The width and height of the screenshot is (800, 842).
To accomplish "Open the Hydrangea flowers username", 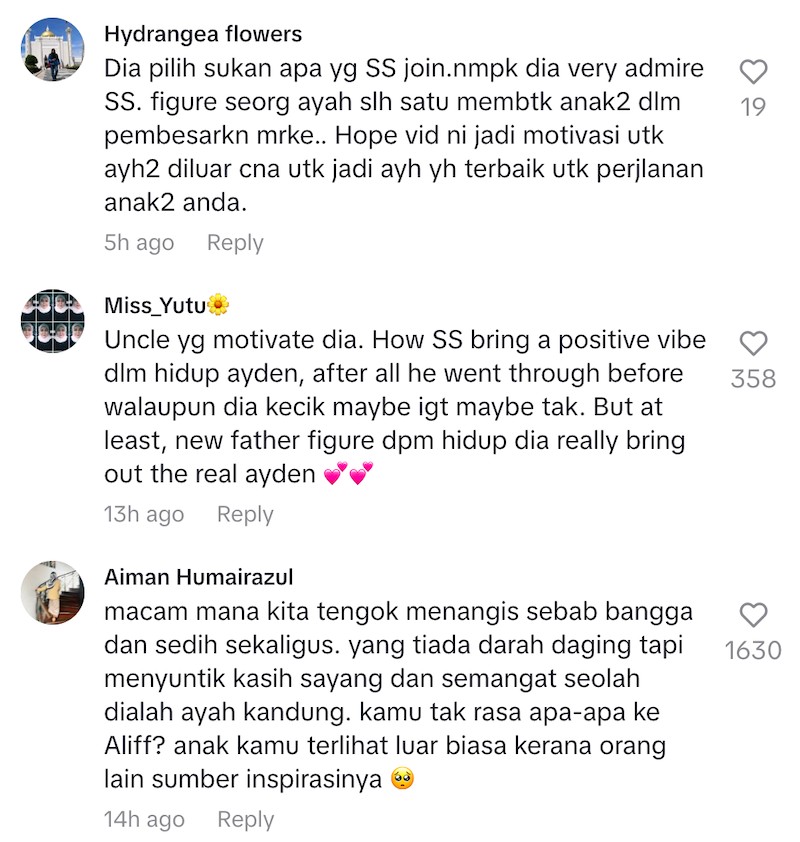I will (x=203, y=34).
